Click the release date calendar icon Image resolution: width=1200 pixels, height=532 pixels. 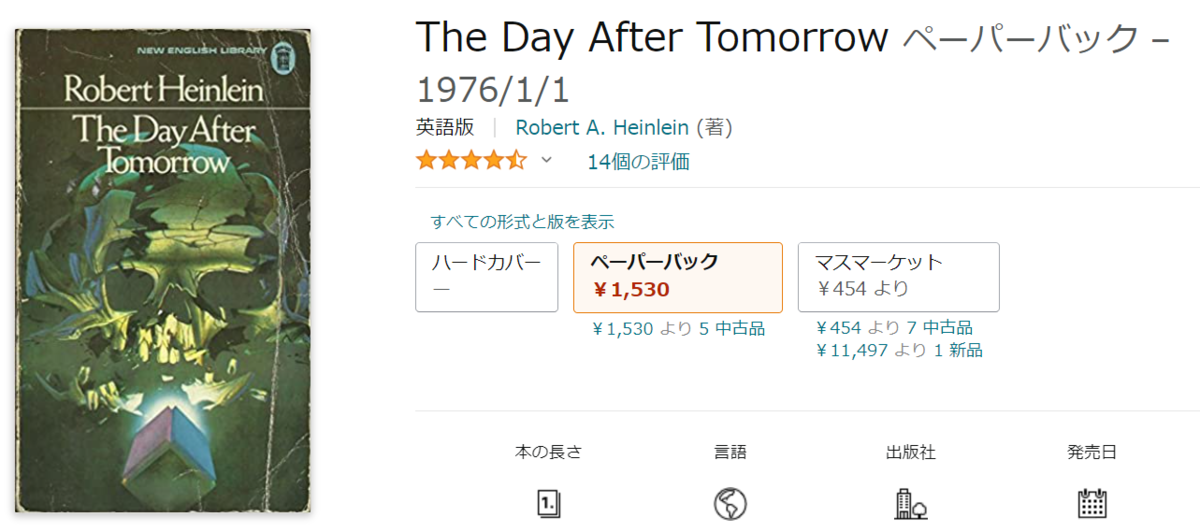point(1091,503)
